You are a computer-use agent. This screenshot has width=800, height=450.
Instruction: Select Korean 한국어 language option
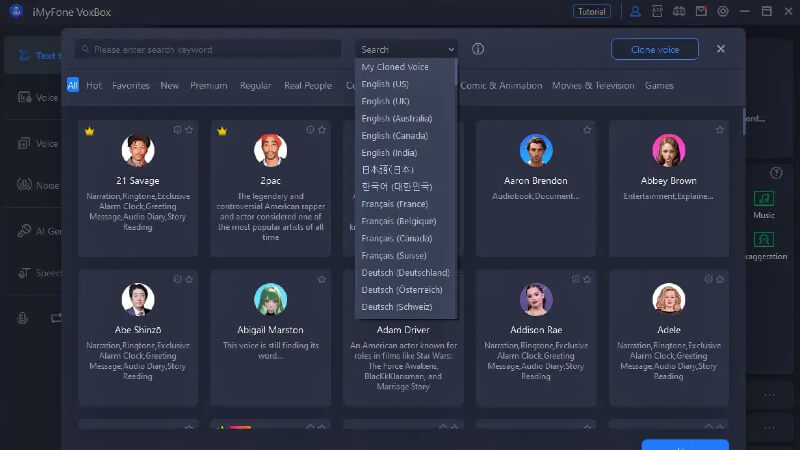tap(396, 187)
